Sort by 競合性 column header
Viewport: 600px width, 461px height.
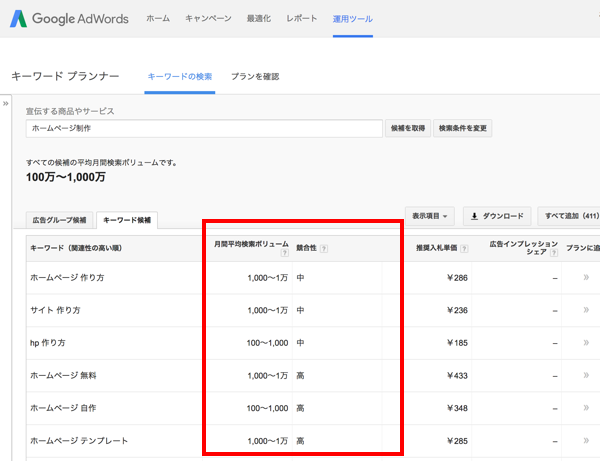pos(306,248)
